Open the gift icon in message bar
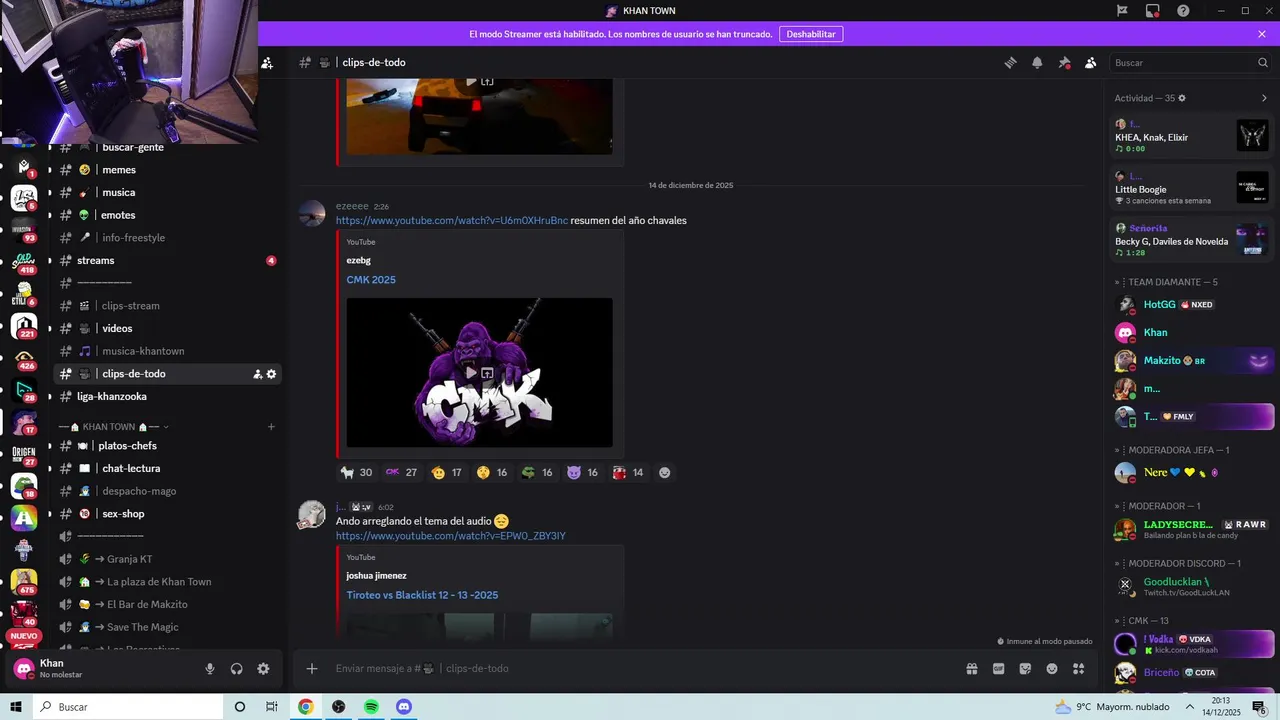 click(x=971, y=669)
